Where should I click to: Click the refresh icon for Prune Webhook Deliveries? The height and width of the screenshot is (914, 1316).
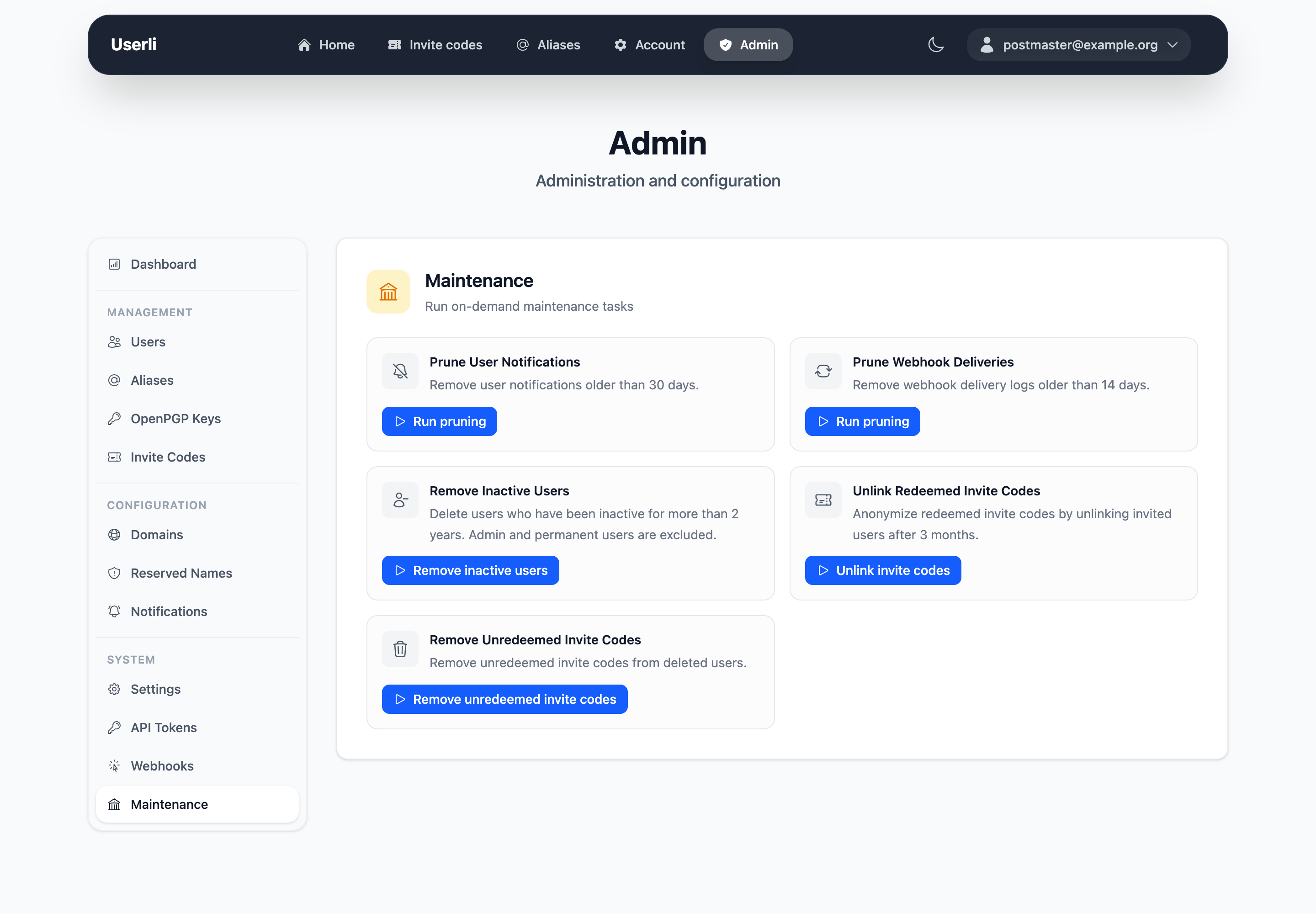pyautogui.click(x=823, y=371)
